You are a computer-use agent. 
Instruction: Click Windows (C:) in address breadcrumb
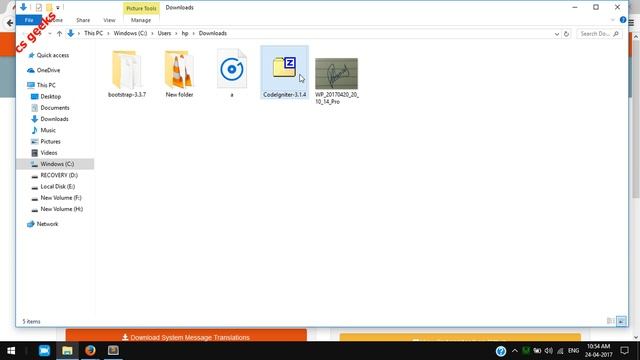pyautogui.click(x=130, y=33)
